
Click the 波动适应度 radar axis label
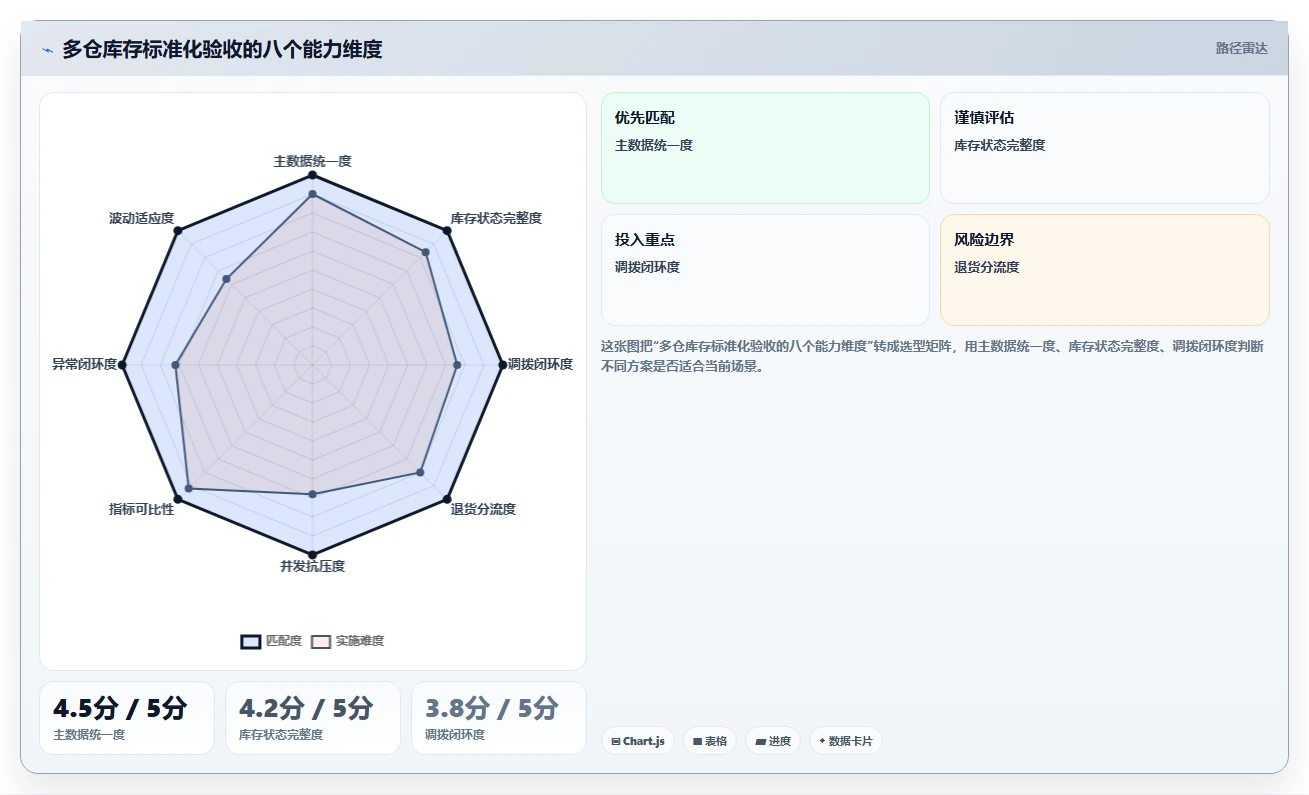pyautogui.click(x=142, y=218)
